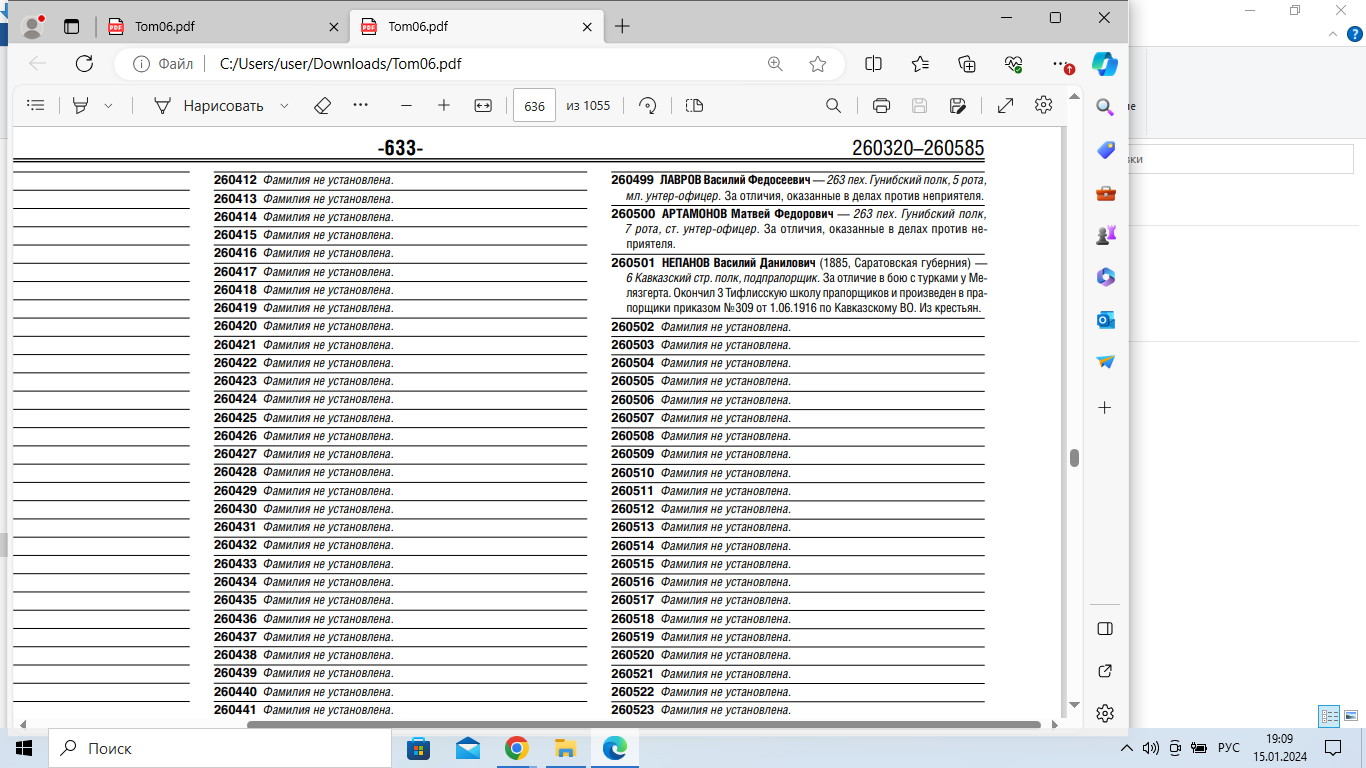Select the highlight marker tool
Screen dimensions: 1366x768
click(x=81, y=105)
